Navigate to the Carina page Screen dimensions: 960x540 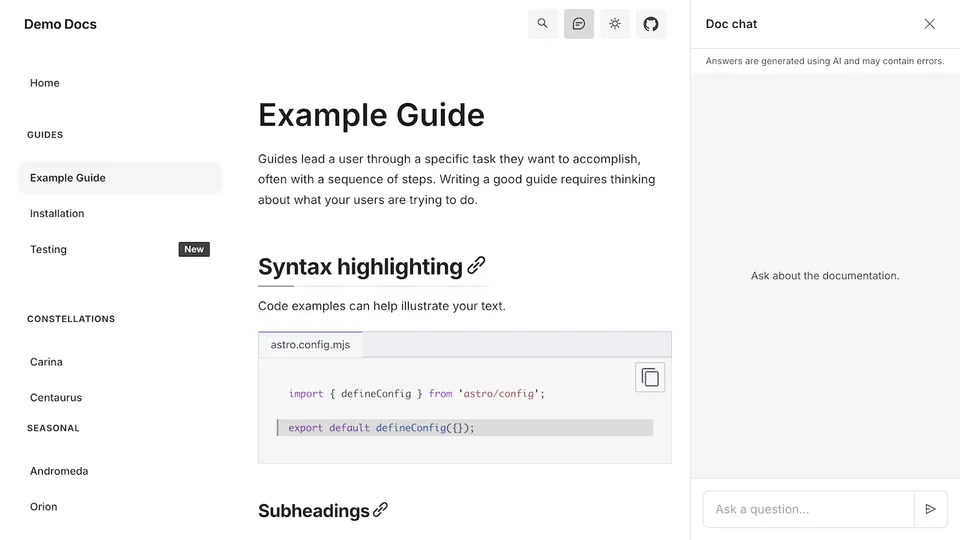pyautogui.click(x=46, y=362)
